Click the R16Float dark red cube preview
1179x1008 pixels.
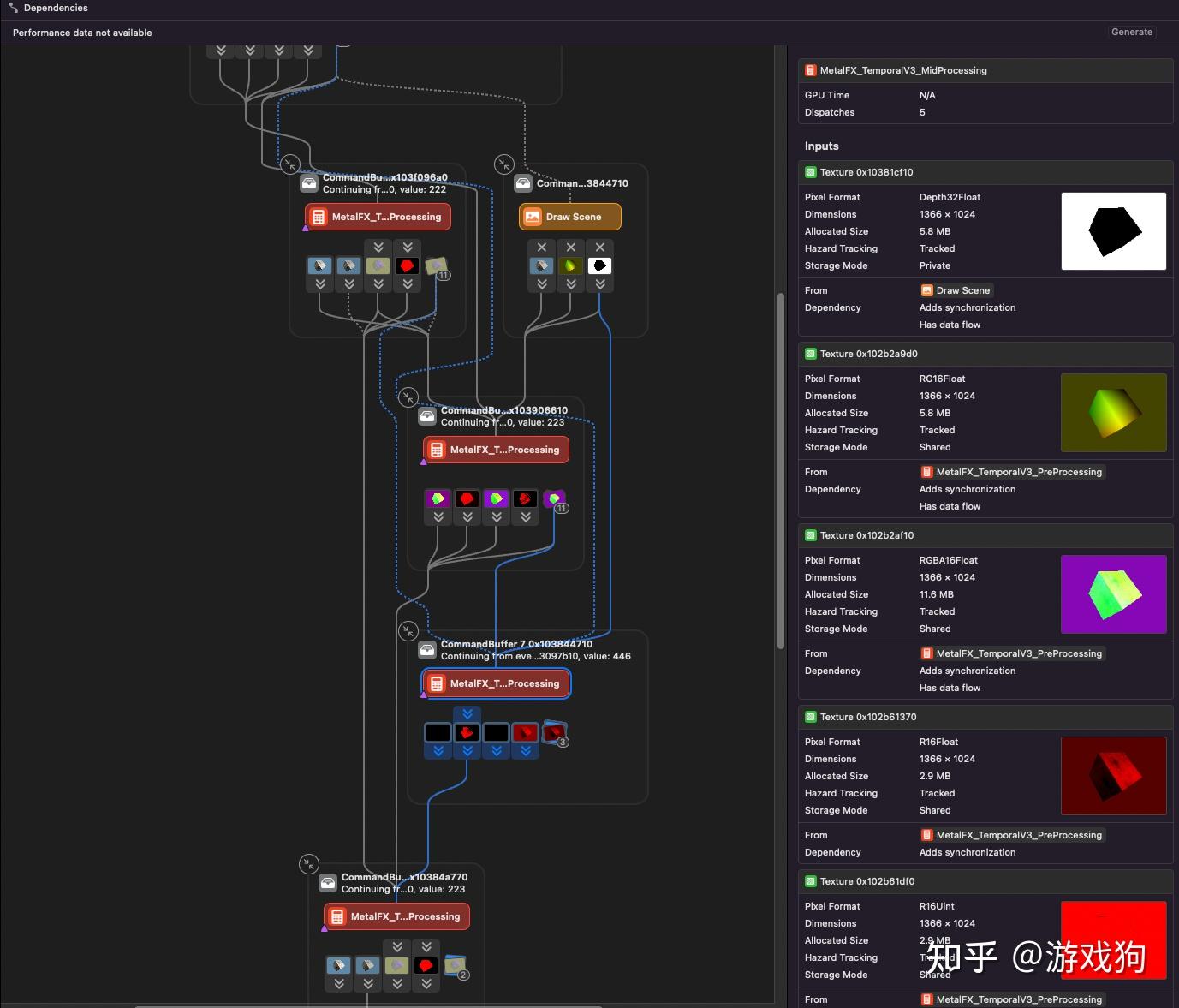[1114, 776]
